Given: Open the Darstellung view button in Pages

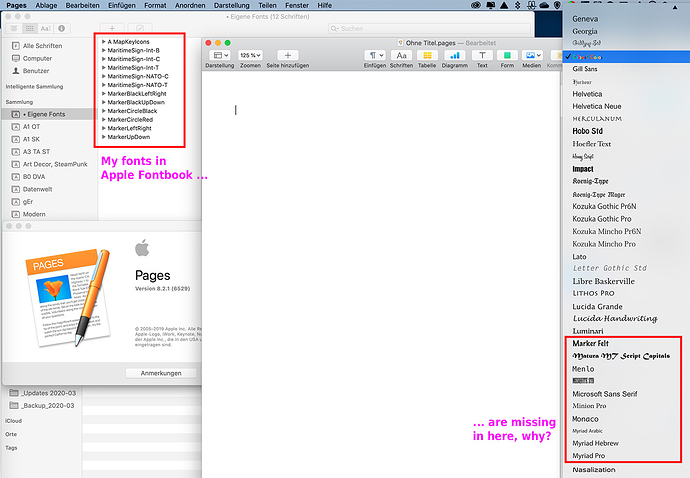Looking at the screenshot, I should (220, 55).
